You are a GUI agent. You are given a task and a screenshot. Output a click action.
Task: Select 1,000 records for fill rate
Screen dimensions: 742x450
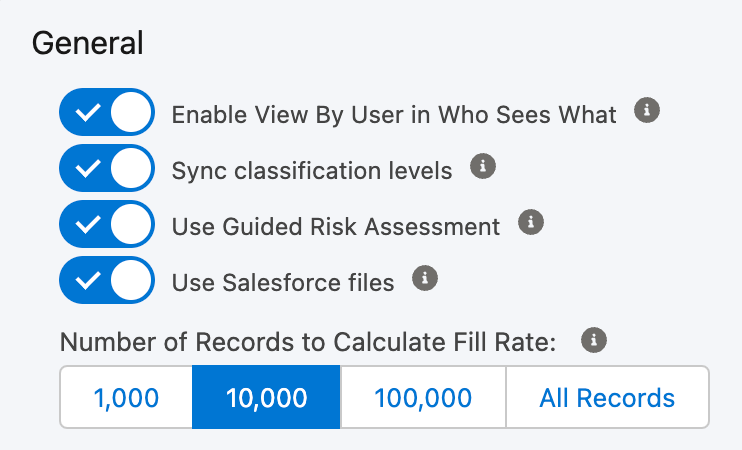click(x=126, y=397)
